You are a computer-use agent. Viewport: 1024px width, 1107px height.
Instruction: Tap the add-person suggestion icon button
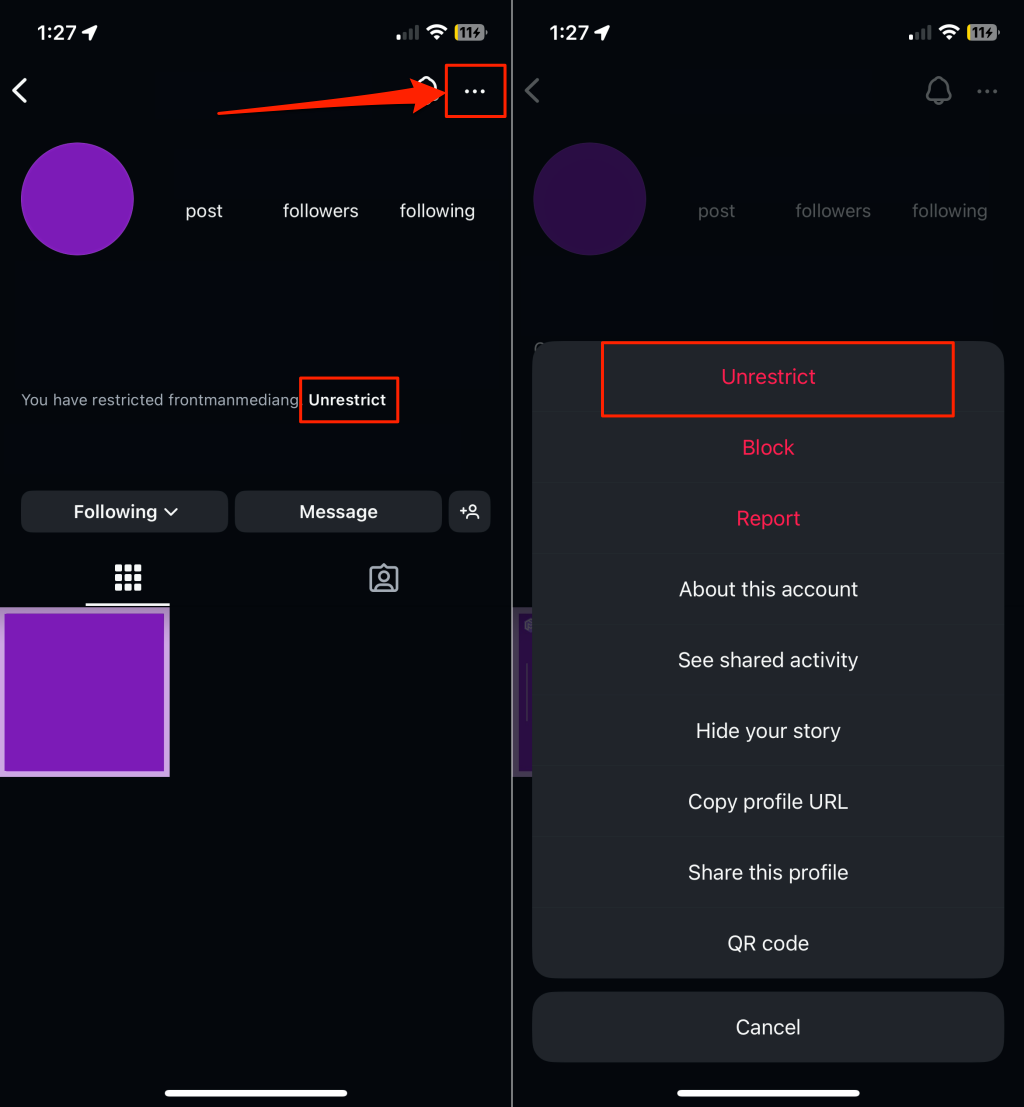[x=470, y=511]
